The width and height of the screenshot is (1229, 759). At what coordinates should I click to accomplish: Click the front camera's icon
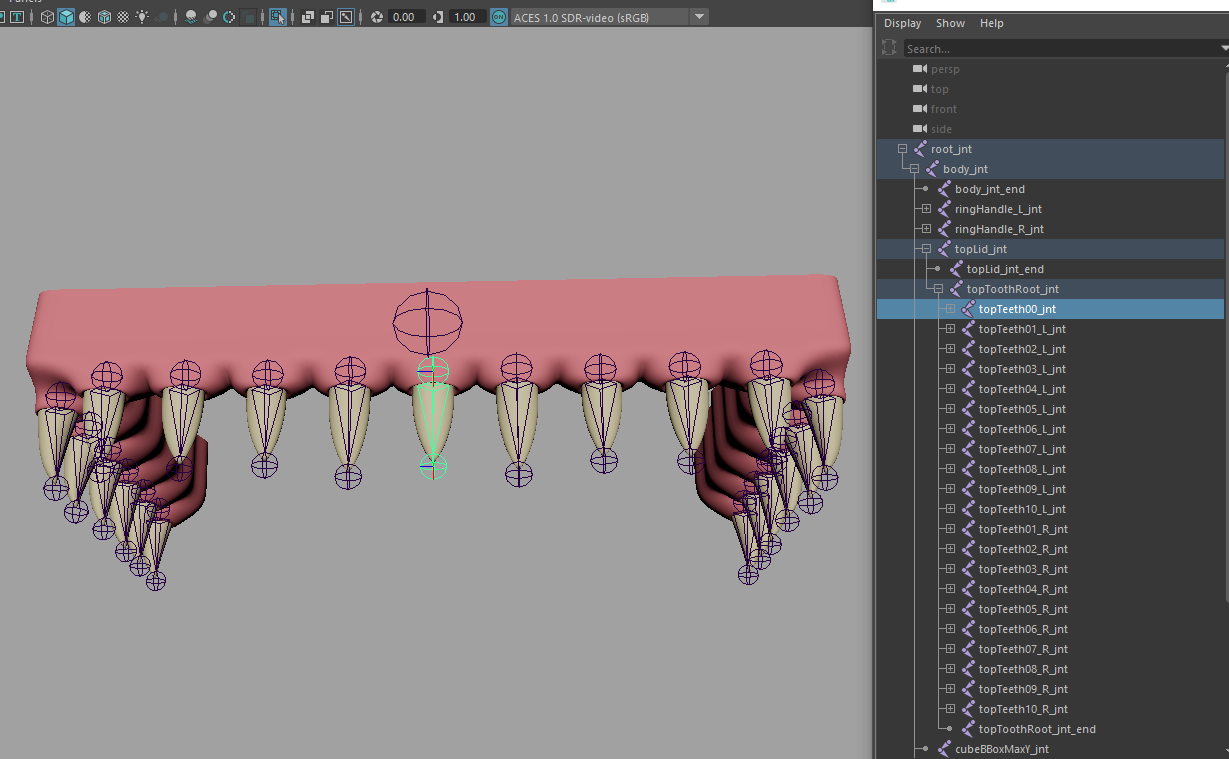point(920,109)
